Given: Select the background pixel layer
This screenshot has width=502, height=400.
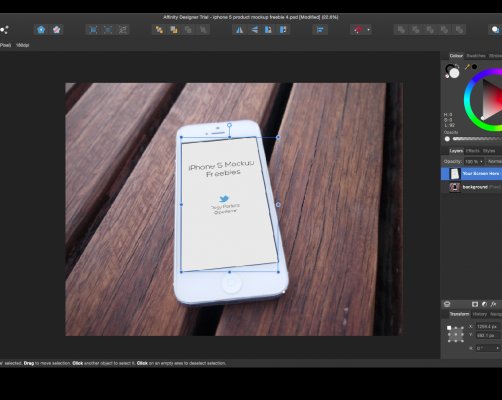Looking at the screenshot, I should point(471,187).
